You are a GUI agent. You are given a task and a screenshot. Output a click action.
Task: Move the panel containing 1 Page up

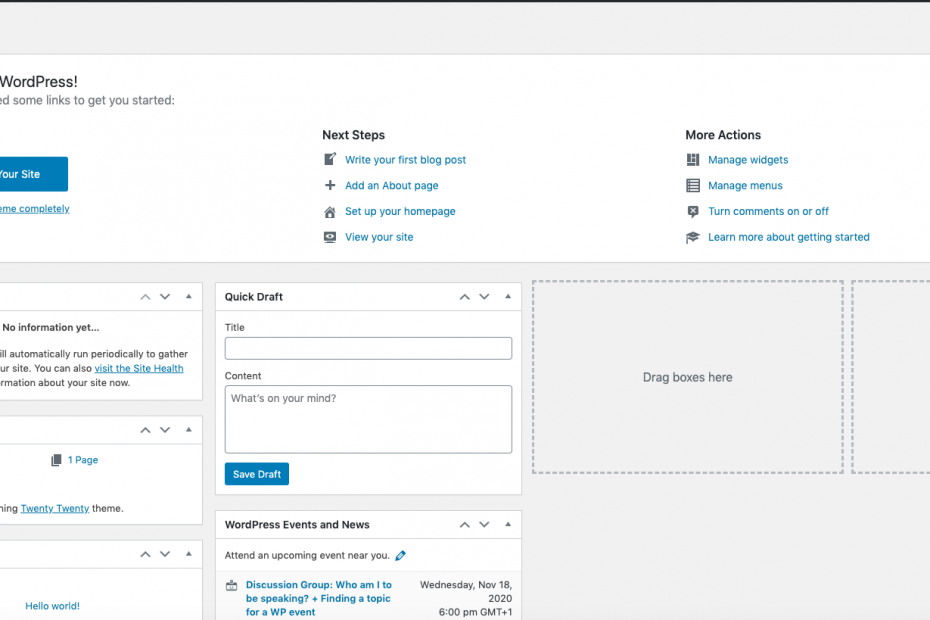click(145, 430)
